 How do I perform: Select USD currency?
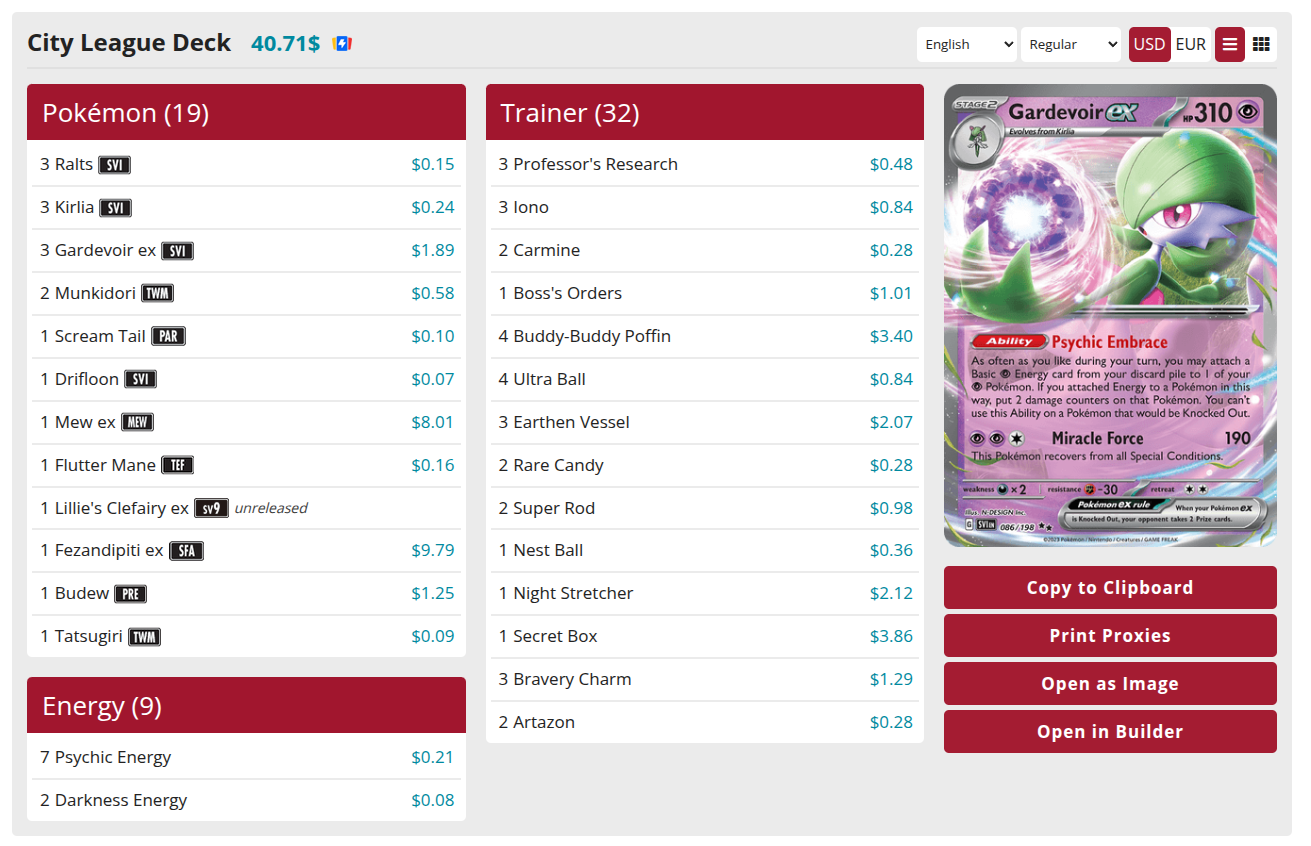(1149, 44)
